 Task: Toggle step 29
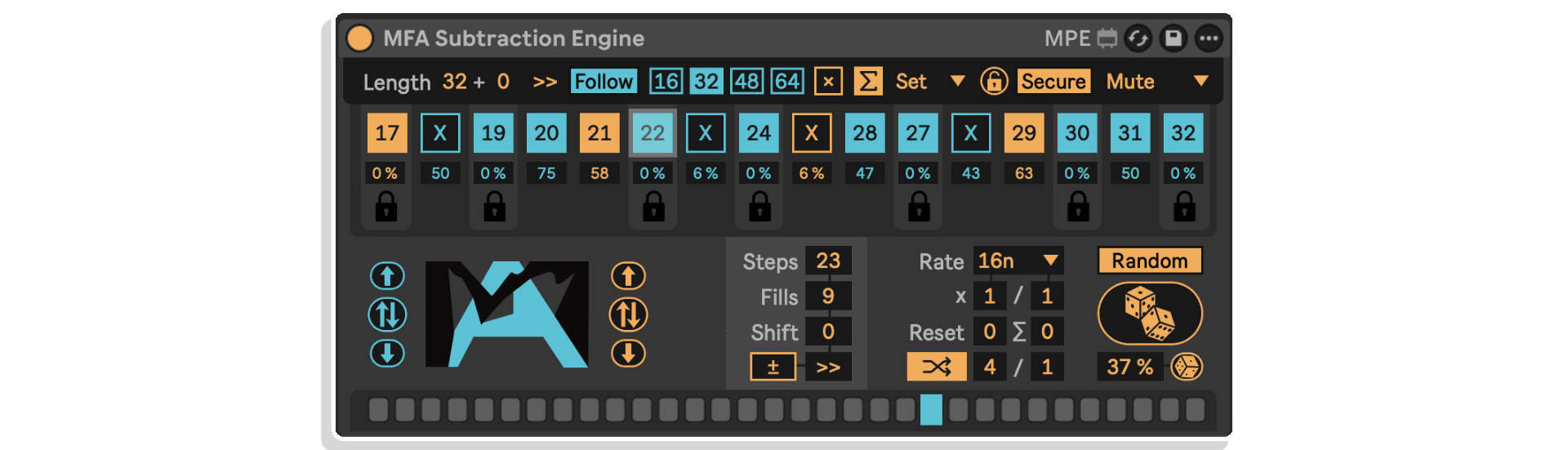(x=1024, y=133)
